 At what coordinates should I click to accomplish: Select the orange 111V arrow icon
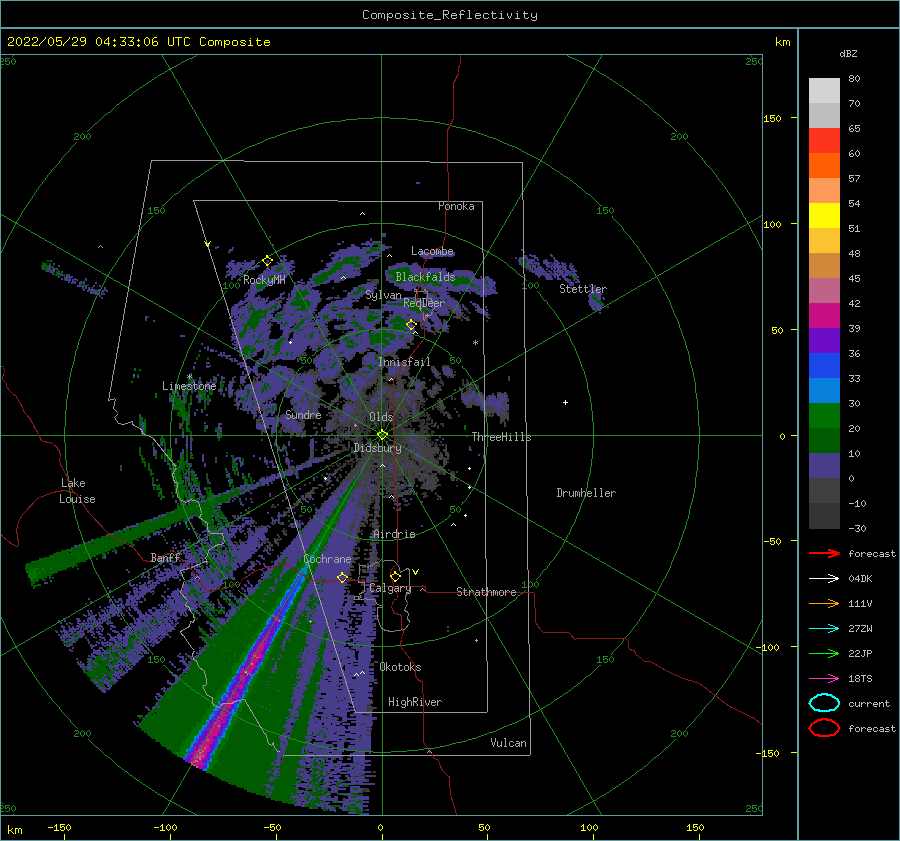824,603
